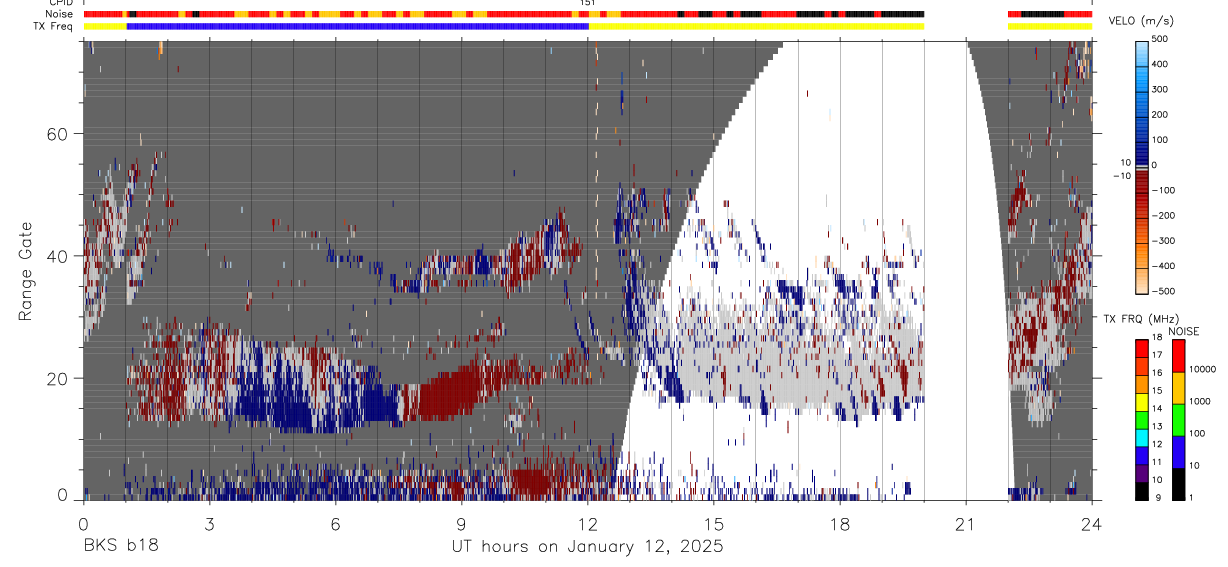Click the '-10' label left of velocity bar

(1123, 176)
